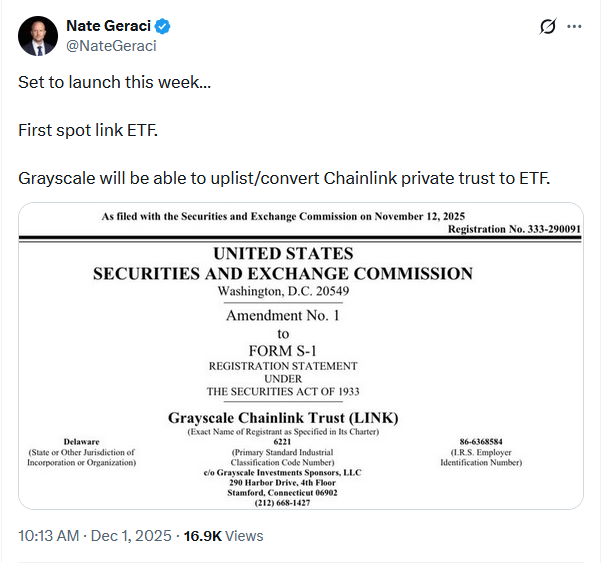Open the three-dot more options menu
The image size is (601, 563).
click(x=574, y=26)
